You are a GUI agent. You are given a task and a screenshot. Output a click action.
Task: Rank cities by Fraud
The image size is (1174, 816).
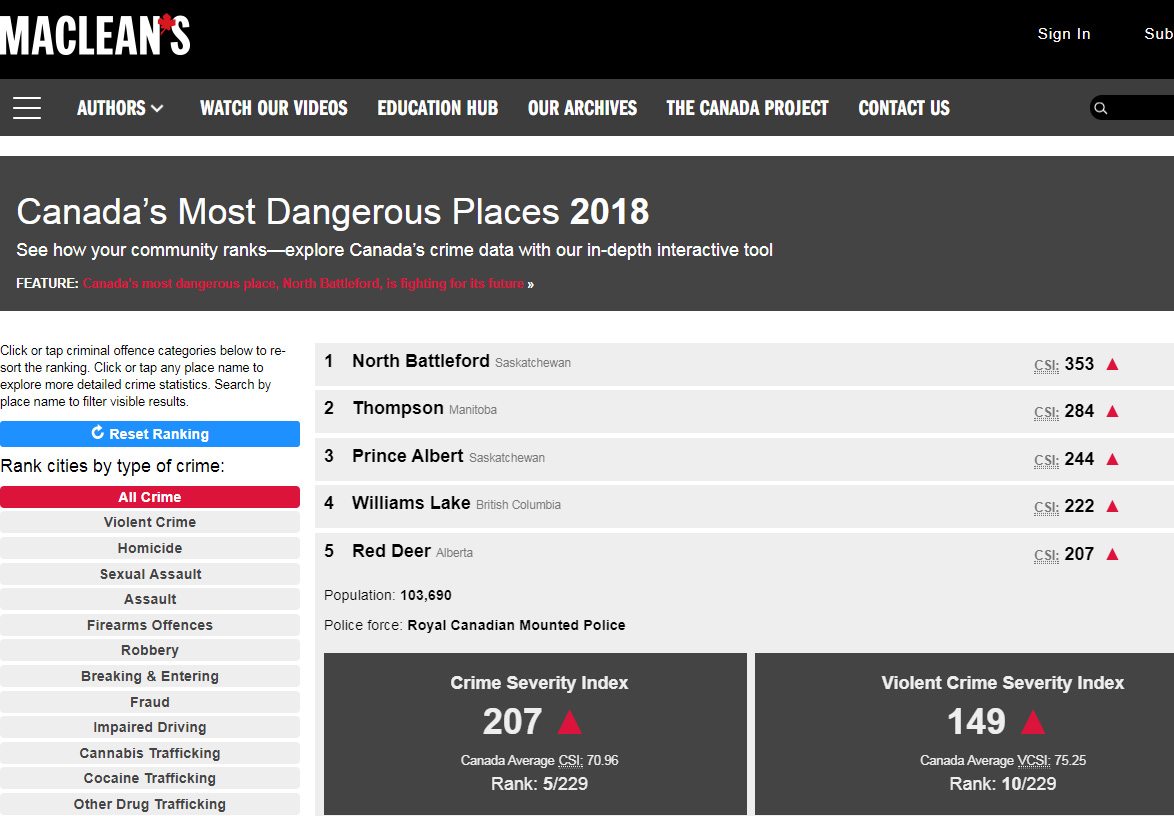coord(150,702)
